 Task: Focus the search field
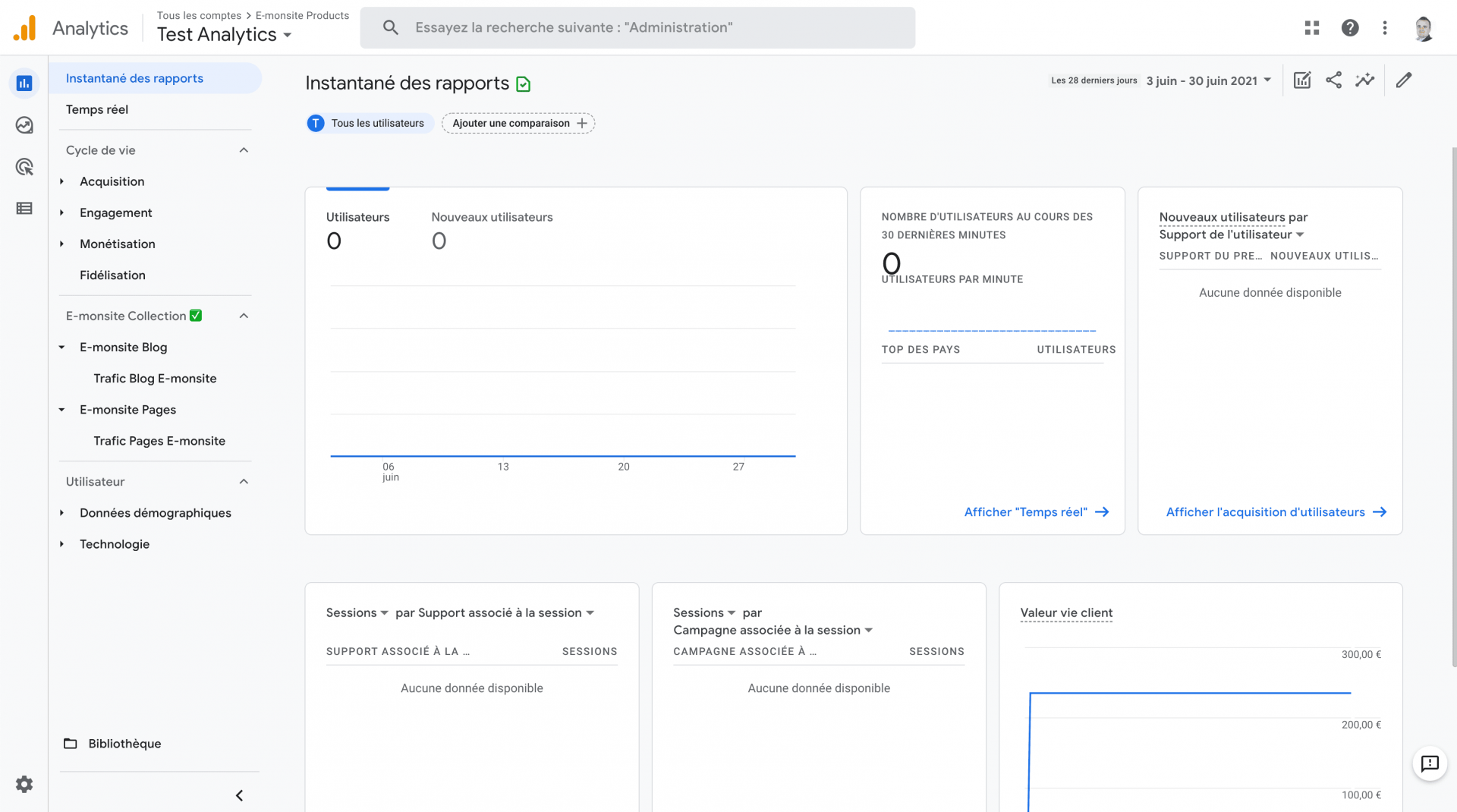637,28
